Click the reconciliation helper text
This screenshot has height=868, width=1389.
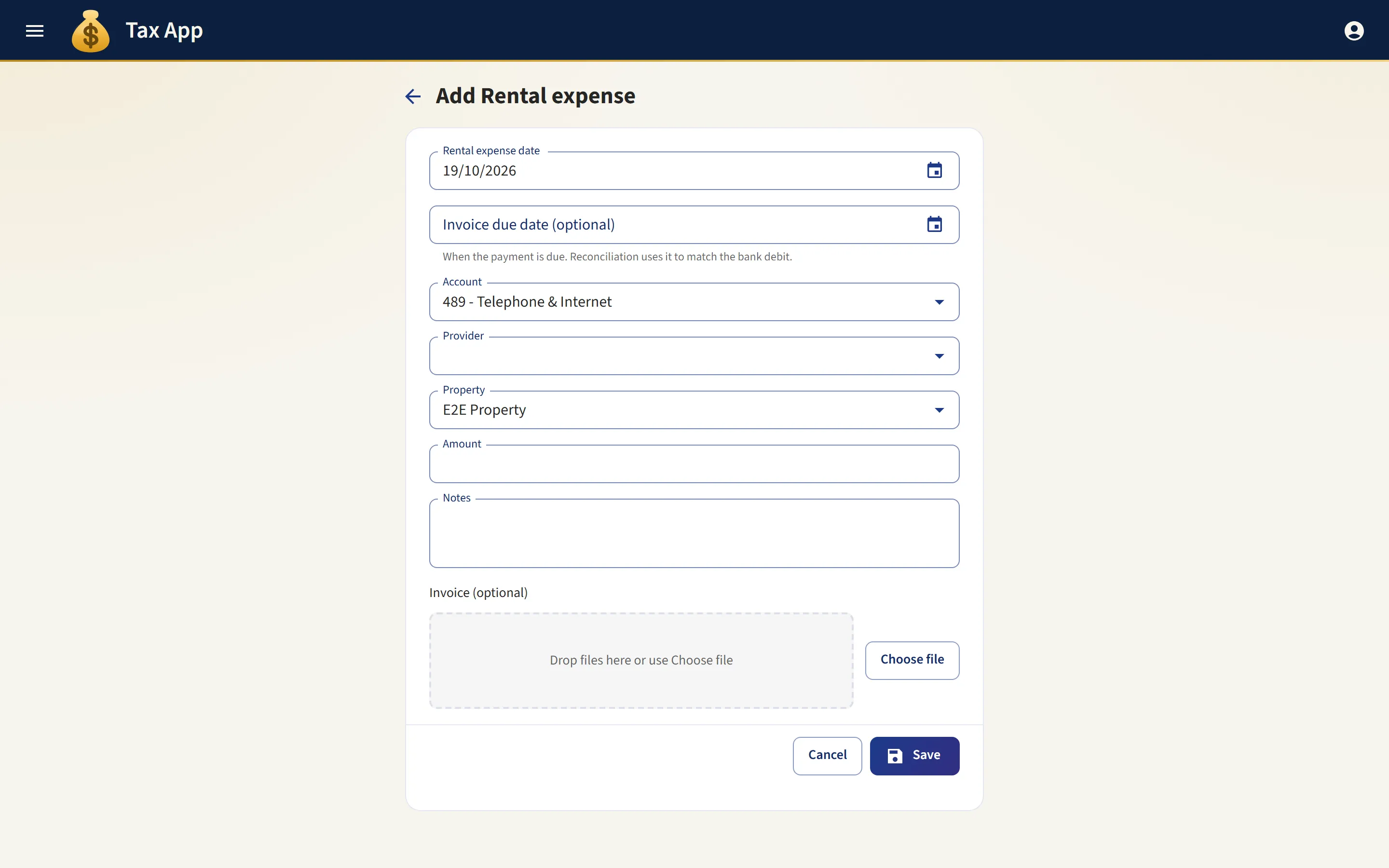617,257
